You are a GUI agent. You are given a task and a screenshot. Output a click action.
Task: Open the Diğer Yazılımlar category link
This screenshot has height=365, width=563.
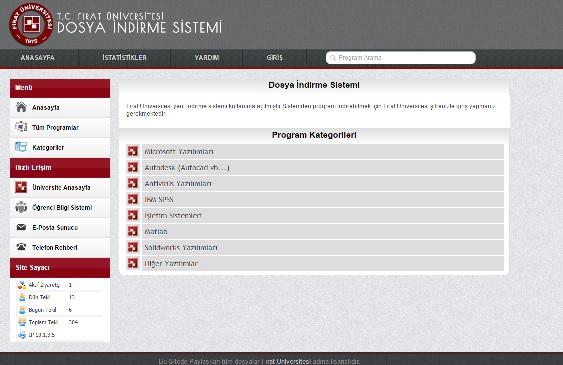(171, 263)
